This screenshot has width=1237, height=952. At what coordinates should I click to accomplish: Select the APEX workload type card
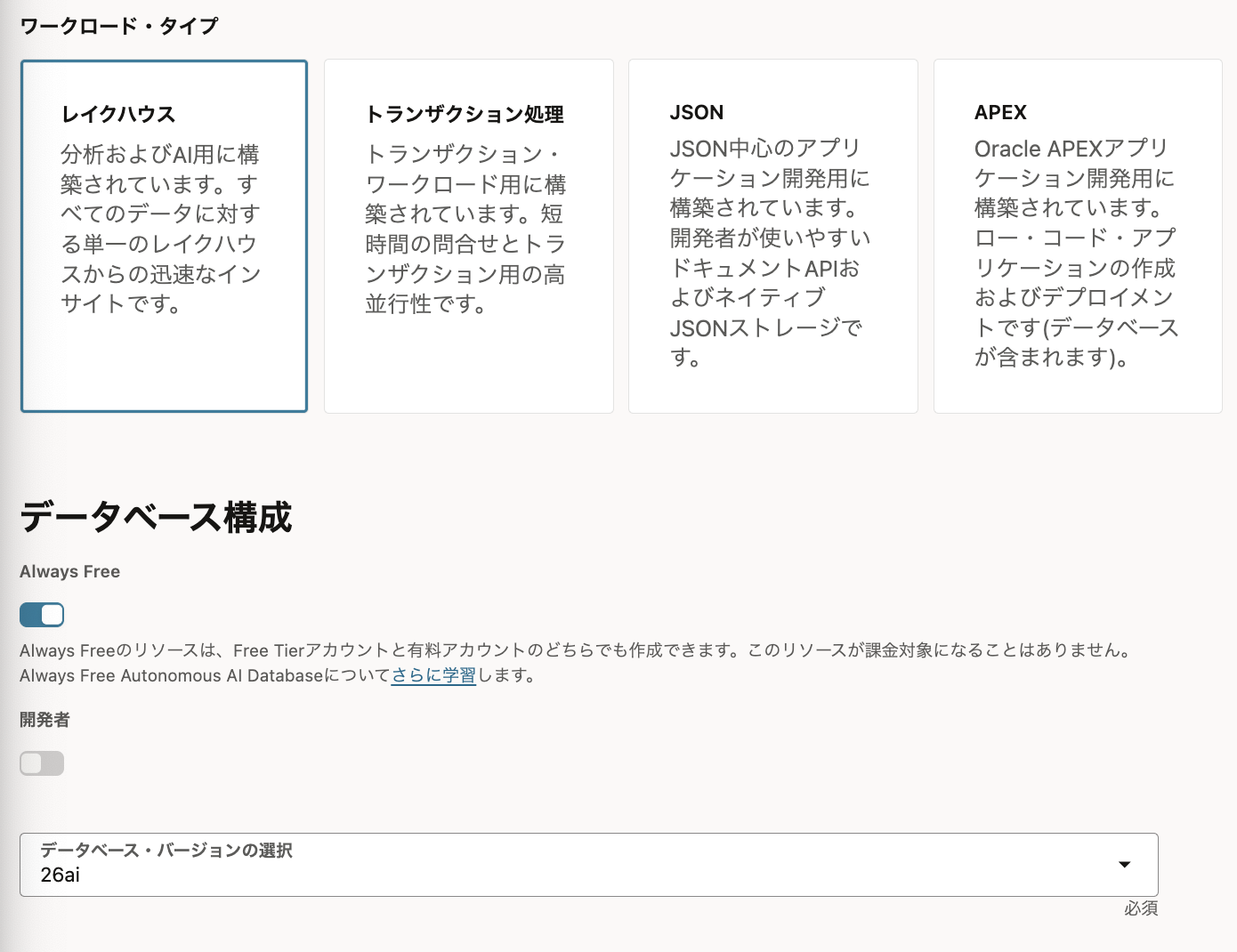(x=1078, y=236)
